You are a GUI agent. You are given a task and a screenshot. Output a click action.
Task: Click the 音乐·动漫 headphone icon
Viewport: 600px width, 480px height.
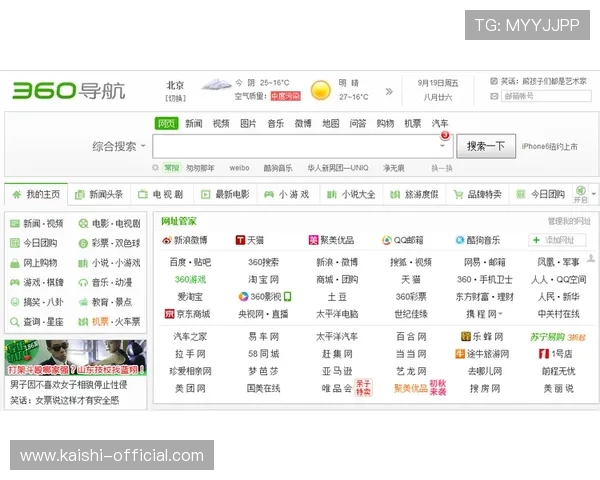[83, 283]
